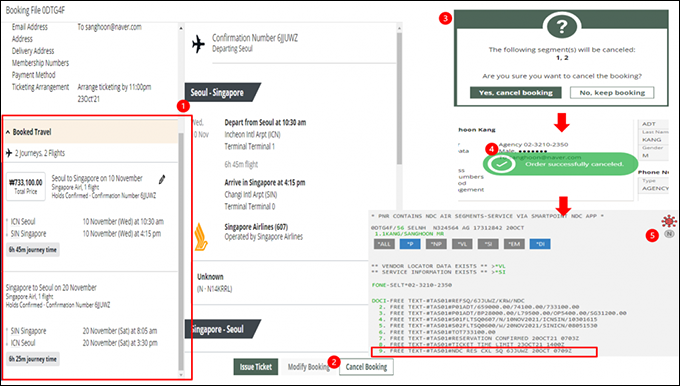
Task: Select Singapore to Seoul on 20 November journey
Action: click(x=51, y=288)
